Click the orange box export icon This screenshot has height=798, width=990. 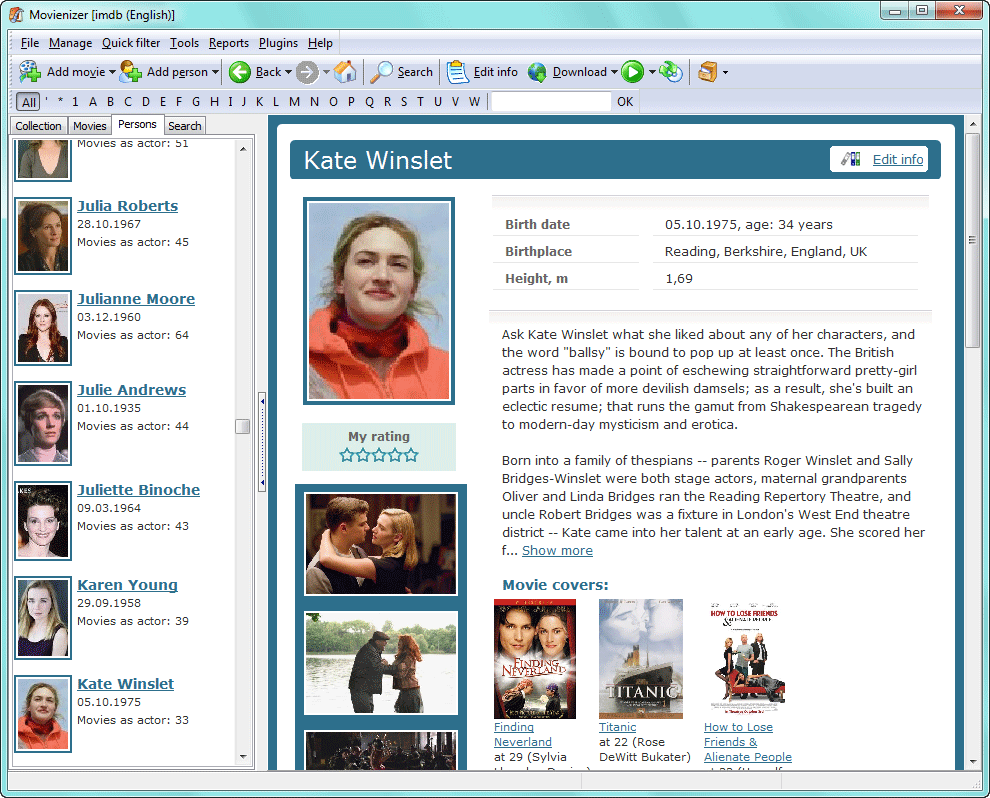[707, 72]
